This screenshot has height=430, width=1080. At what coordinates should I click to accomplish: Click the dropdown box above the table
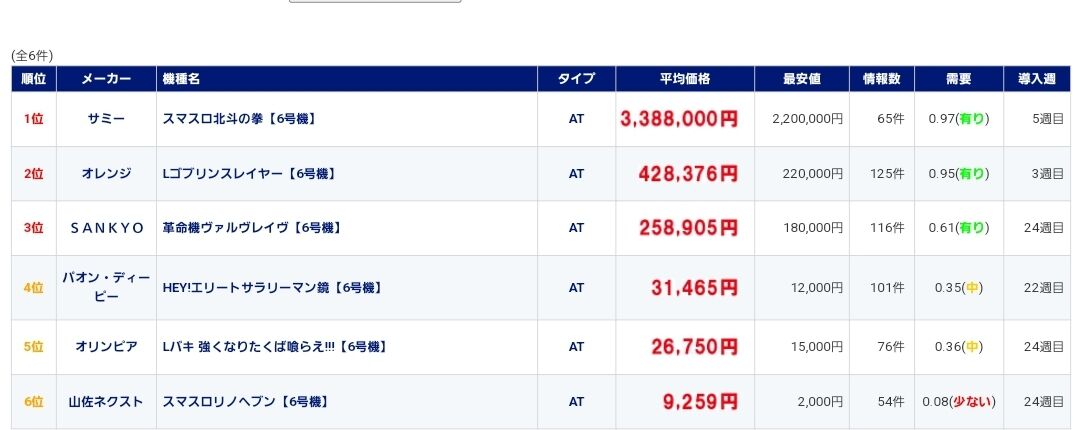(x=375, y=1)
